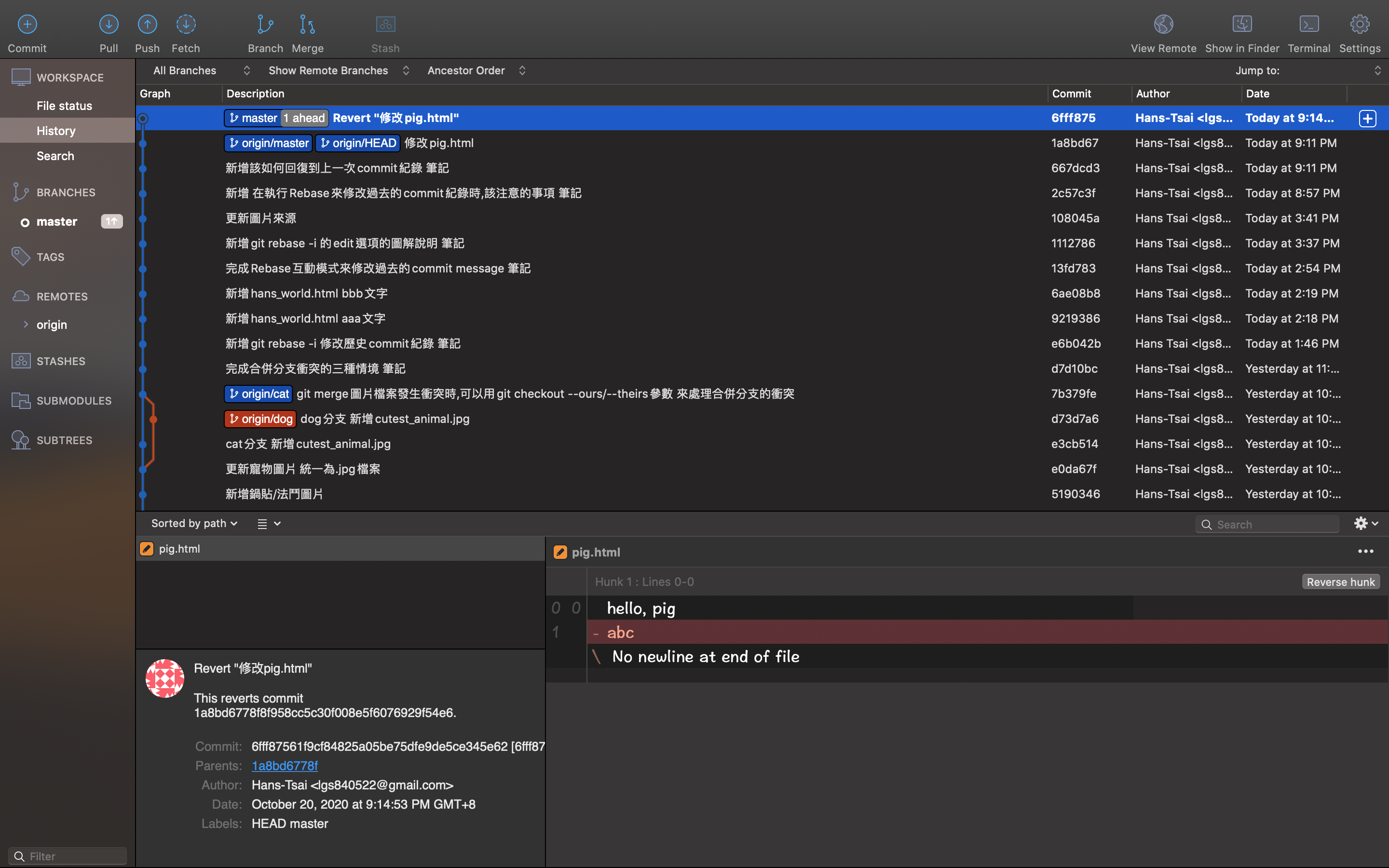Click the origin/dog label tag
Image resolution: width=1389 pixels, height=868 pixels.
coord(260,419)
